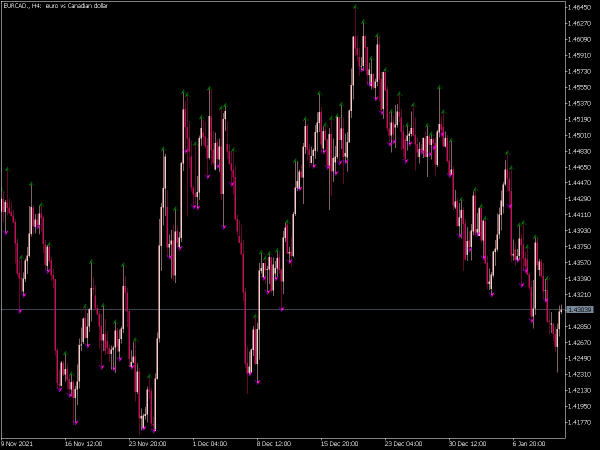Click the time label 23 Dec 04:00
This screenshot has height=450, width=600.
coord(403,444)
